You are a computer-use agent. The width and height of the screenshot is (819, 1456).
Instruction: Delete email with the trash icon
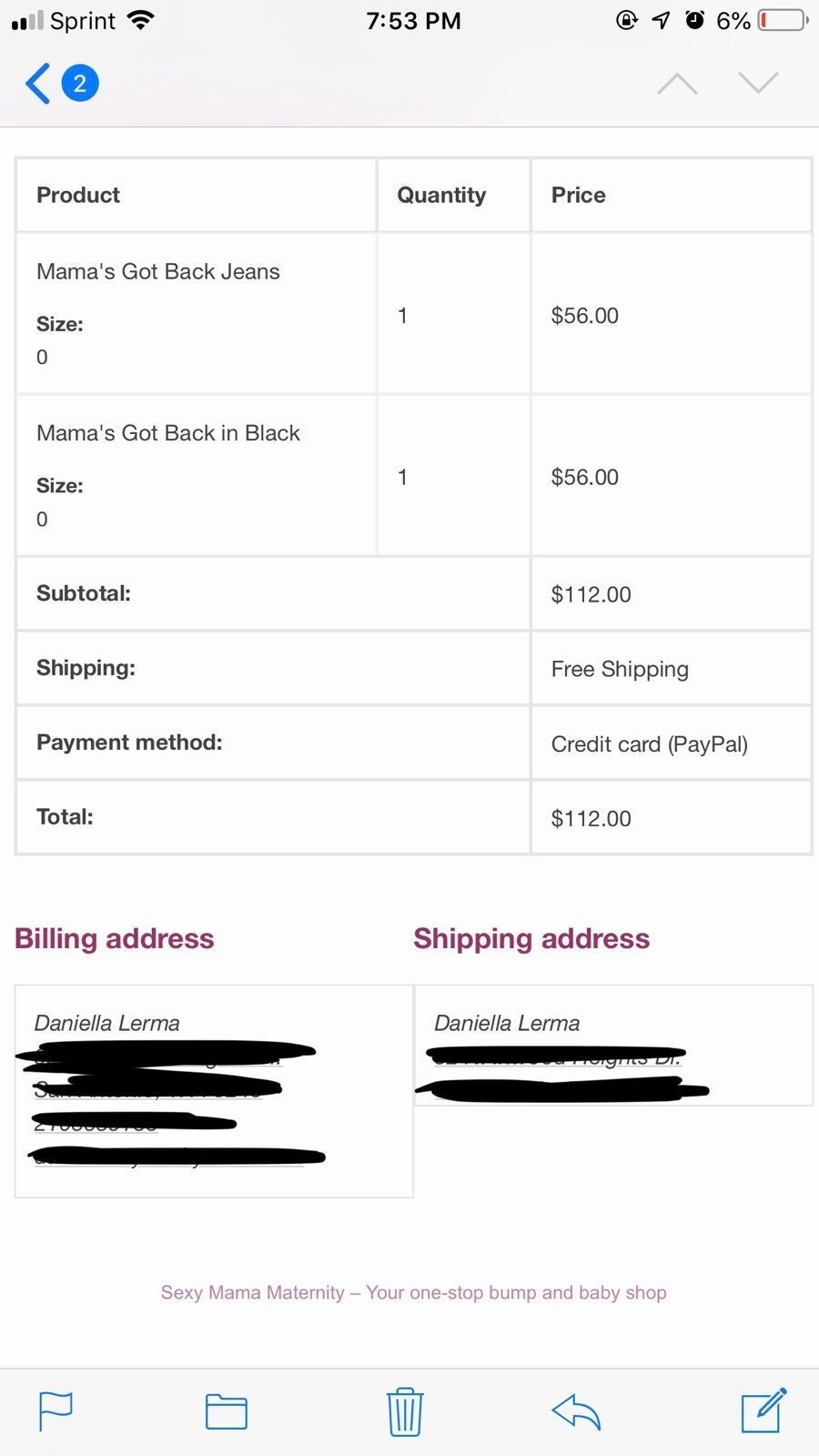[405, 1411]
